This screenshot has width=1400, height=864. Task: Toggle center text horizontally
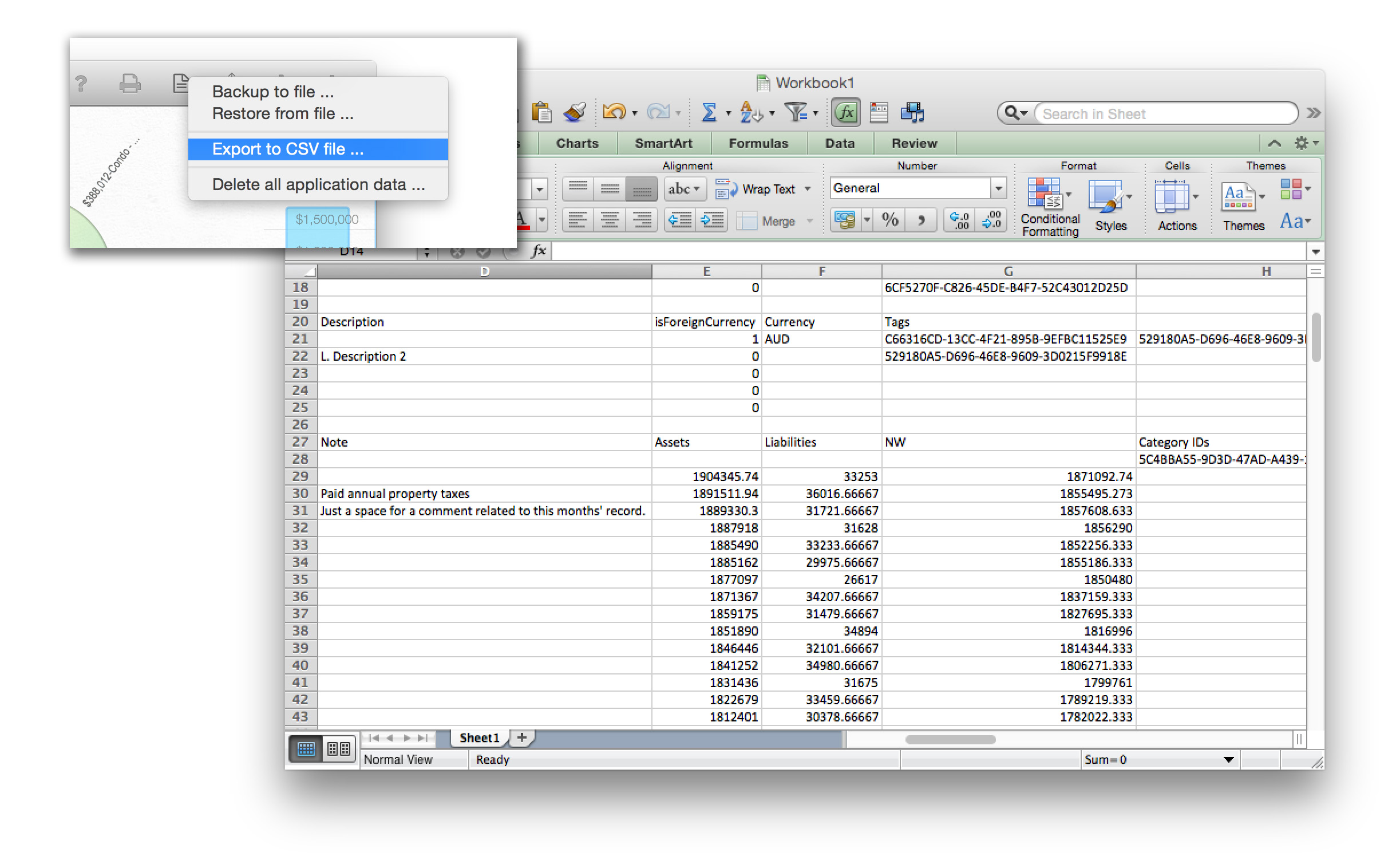(x=610, y=220)
